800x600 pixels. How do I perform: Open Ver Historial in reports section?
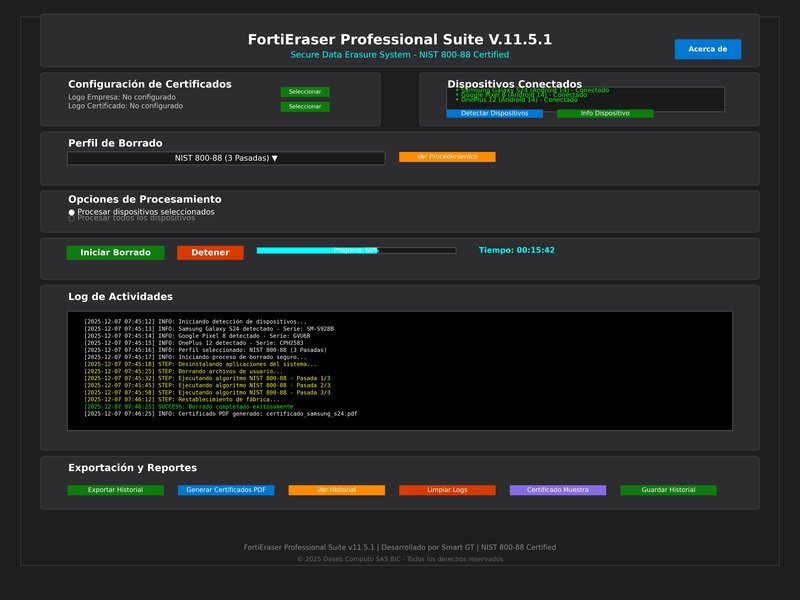point(336,490)
